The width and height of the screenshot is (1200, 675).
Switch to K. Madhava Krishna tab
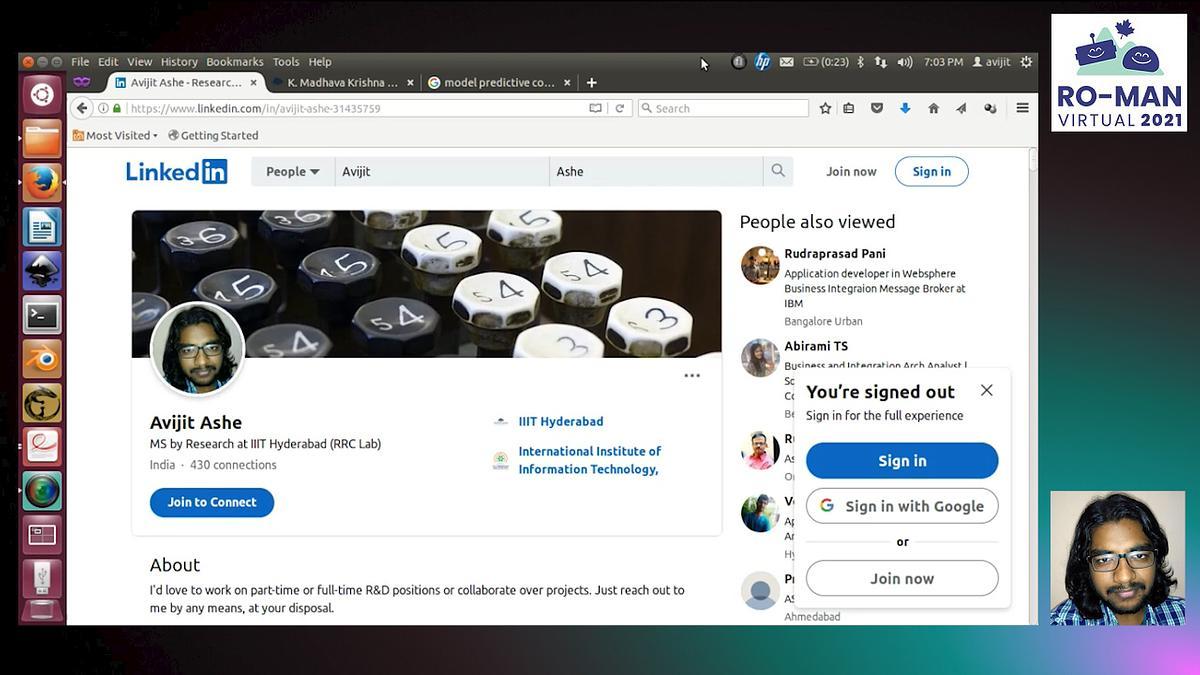pos(342,83)
